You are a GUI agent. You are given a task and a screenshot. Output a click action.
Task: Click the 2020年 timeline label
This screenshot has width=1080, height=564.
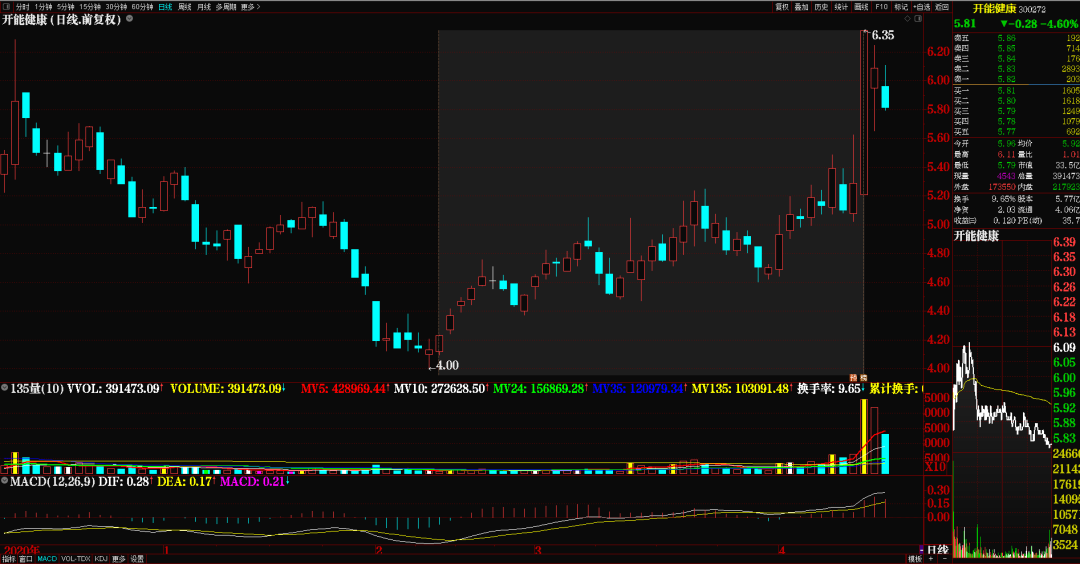coord(21,550)
